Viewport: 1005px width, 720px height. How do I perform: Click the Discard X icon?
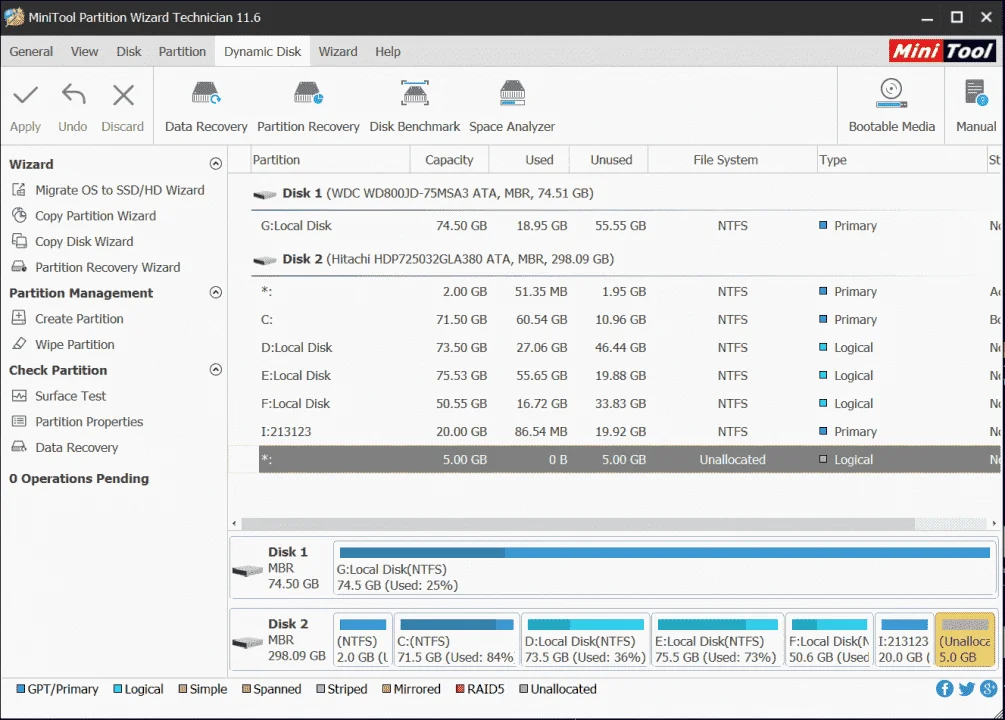123,96
